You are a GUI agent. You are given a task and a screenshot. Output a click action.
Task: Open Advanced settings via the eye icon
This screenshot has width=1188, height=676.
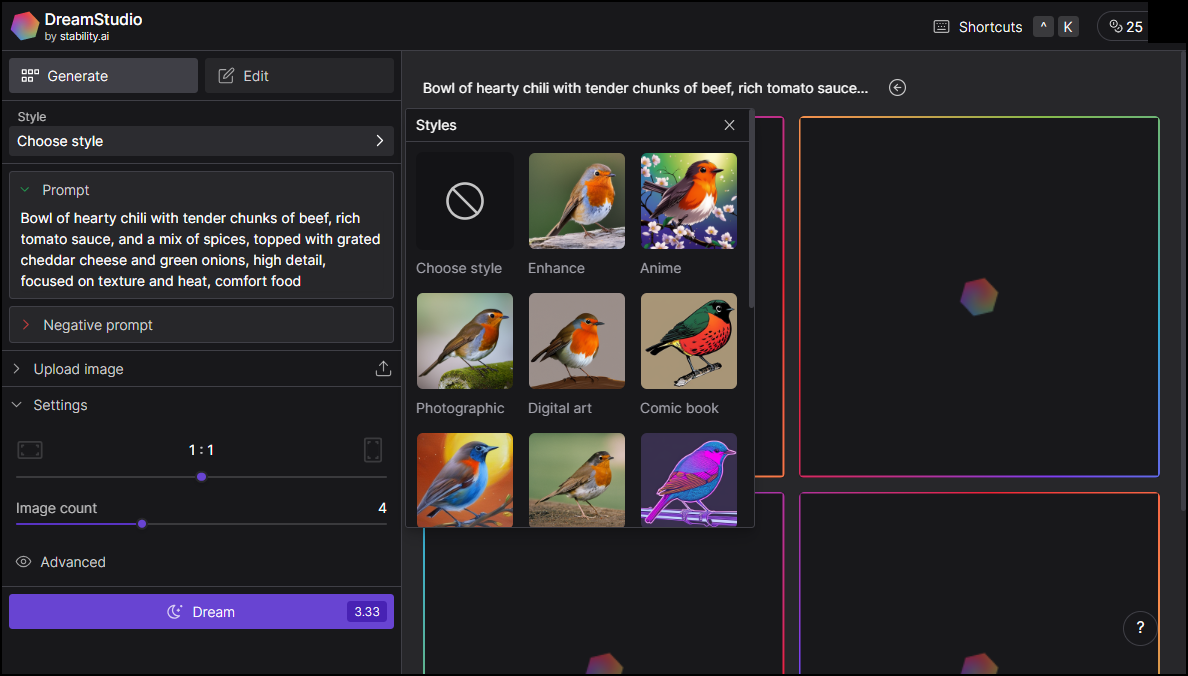[x=23, y=562]
